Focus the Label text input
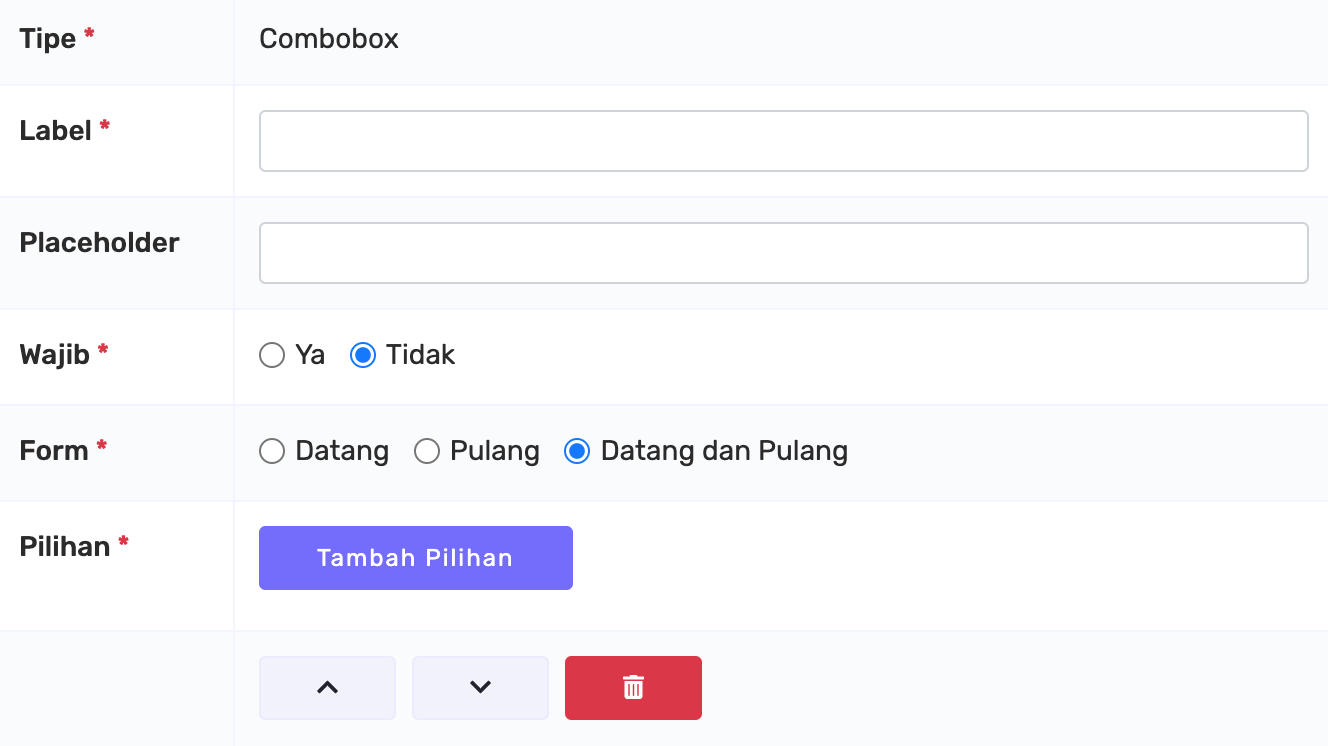The height and width of the screenshot is (746, 1328). tap(783, 141)
